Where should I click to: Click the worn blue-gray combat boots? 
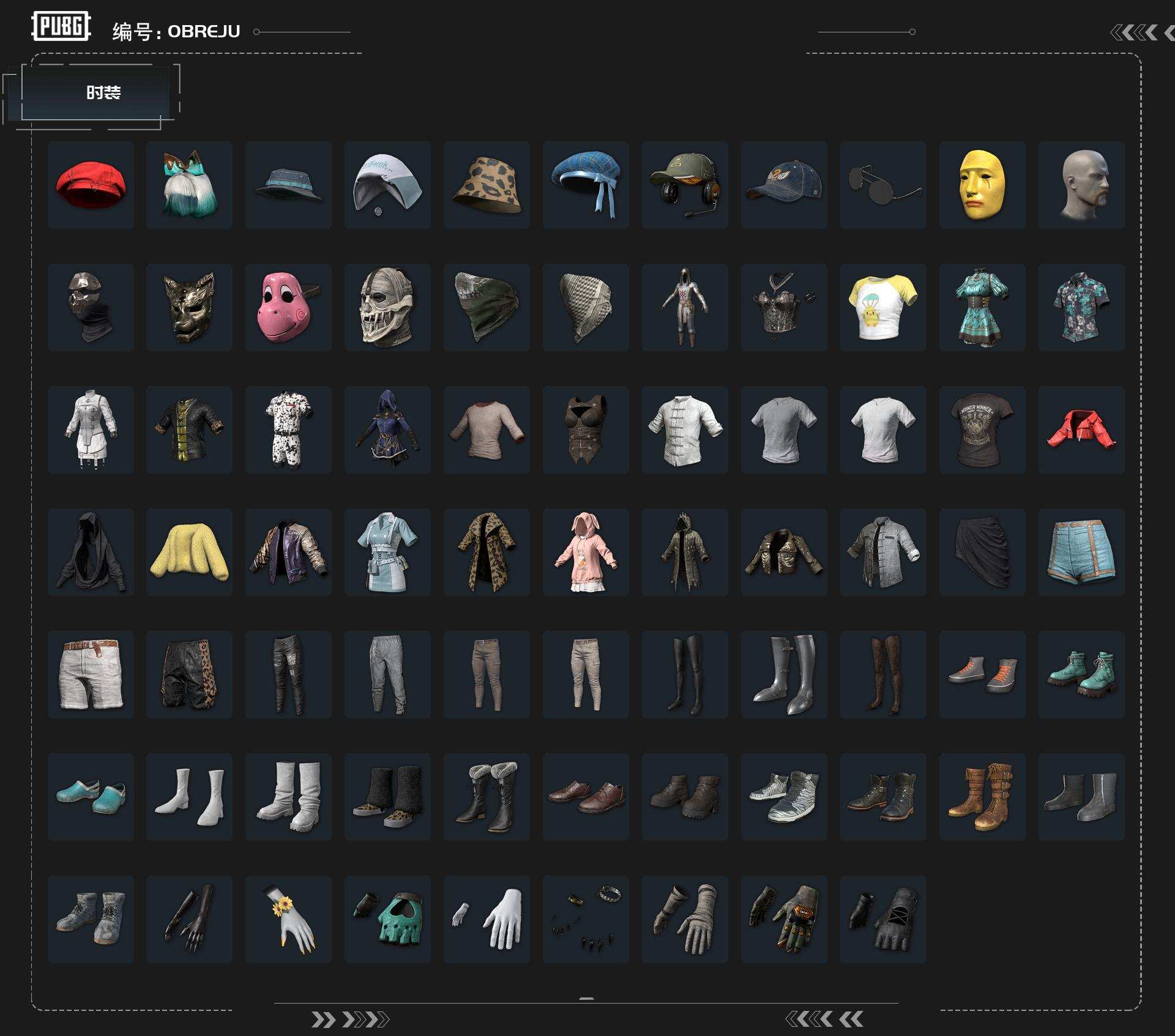pyautogui.click(x=91, y=919)
